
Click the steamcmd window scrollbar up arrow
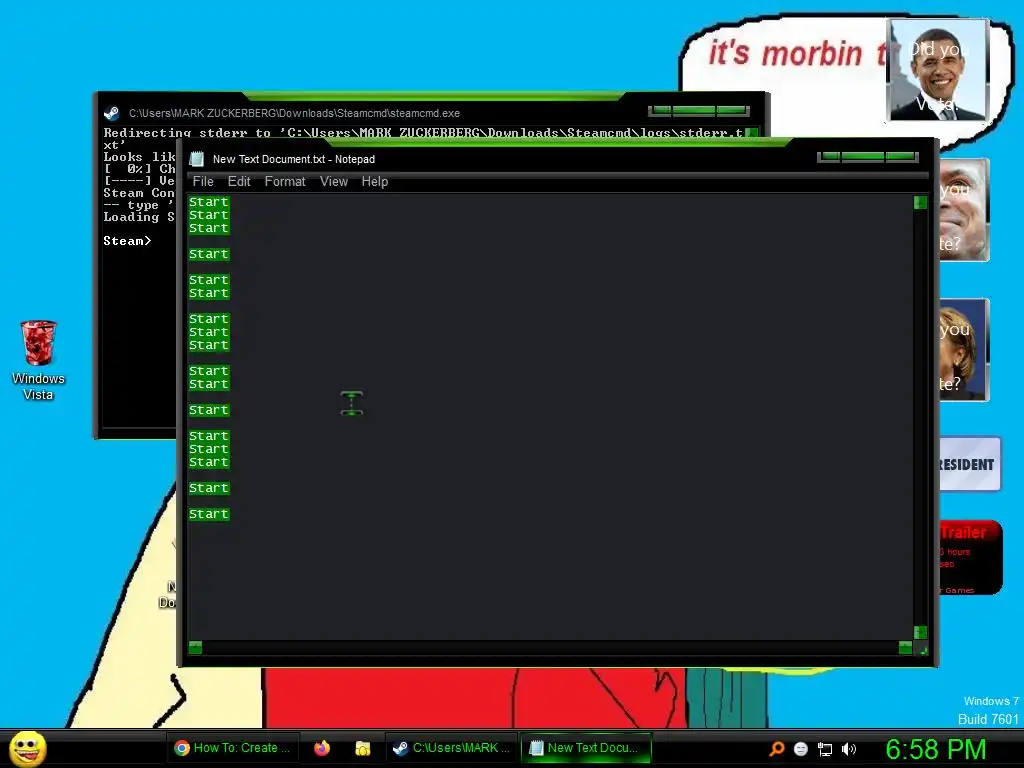(752, 133)
